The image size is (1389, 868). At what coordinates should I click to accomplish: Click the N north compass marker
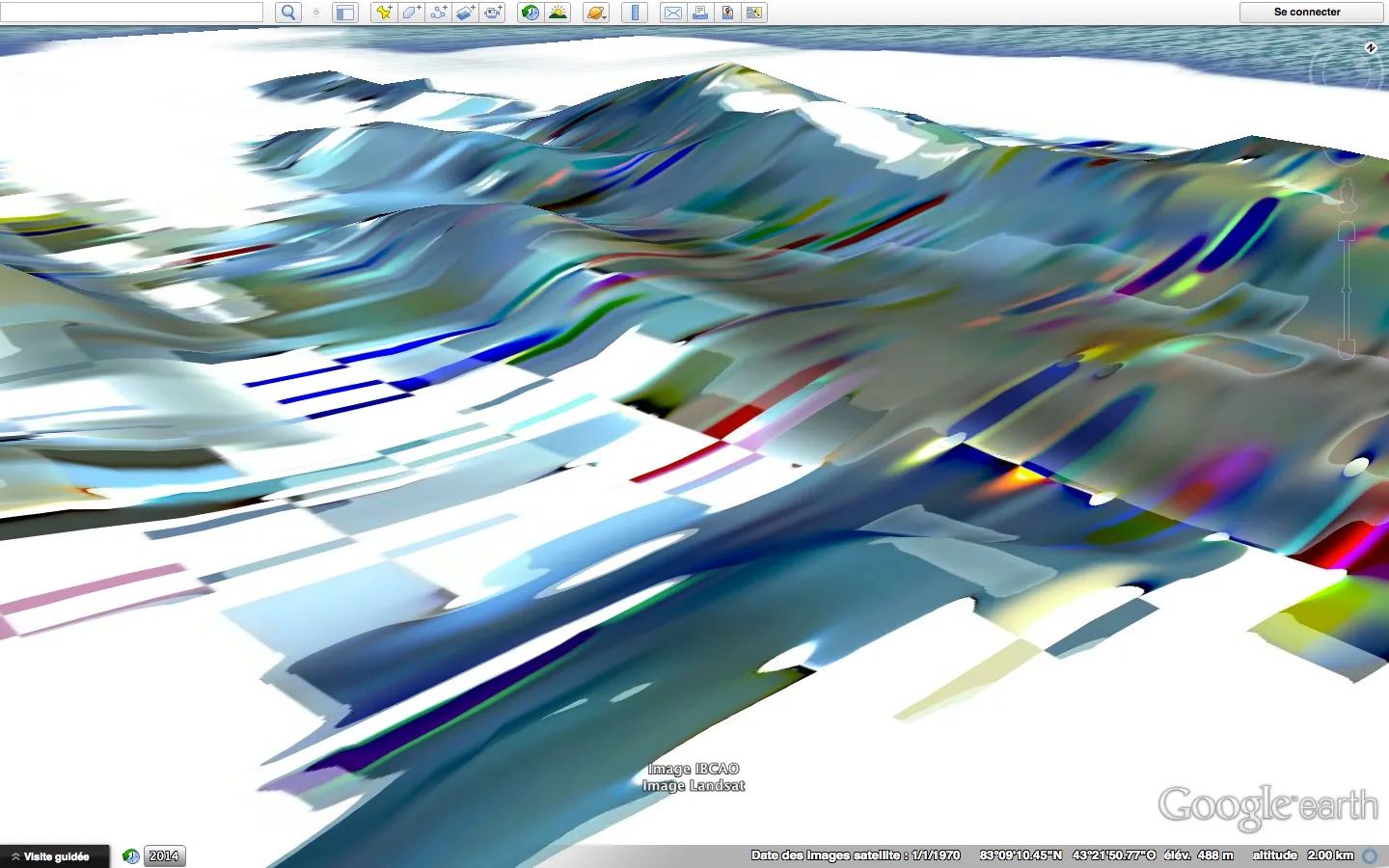[1371, 48]
